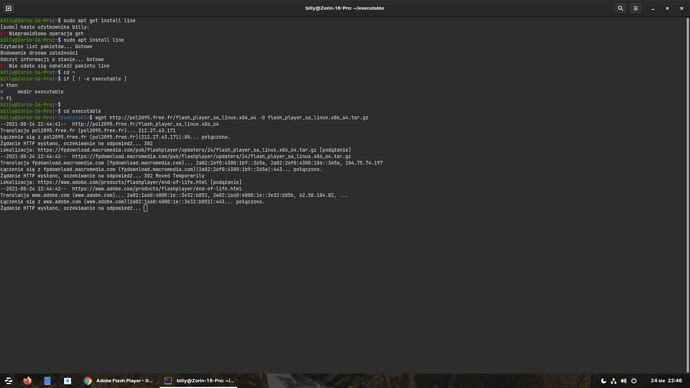
Task: Click 'Odczyt informacji o stanie... Gotowe' line
Action: (52, 59)
